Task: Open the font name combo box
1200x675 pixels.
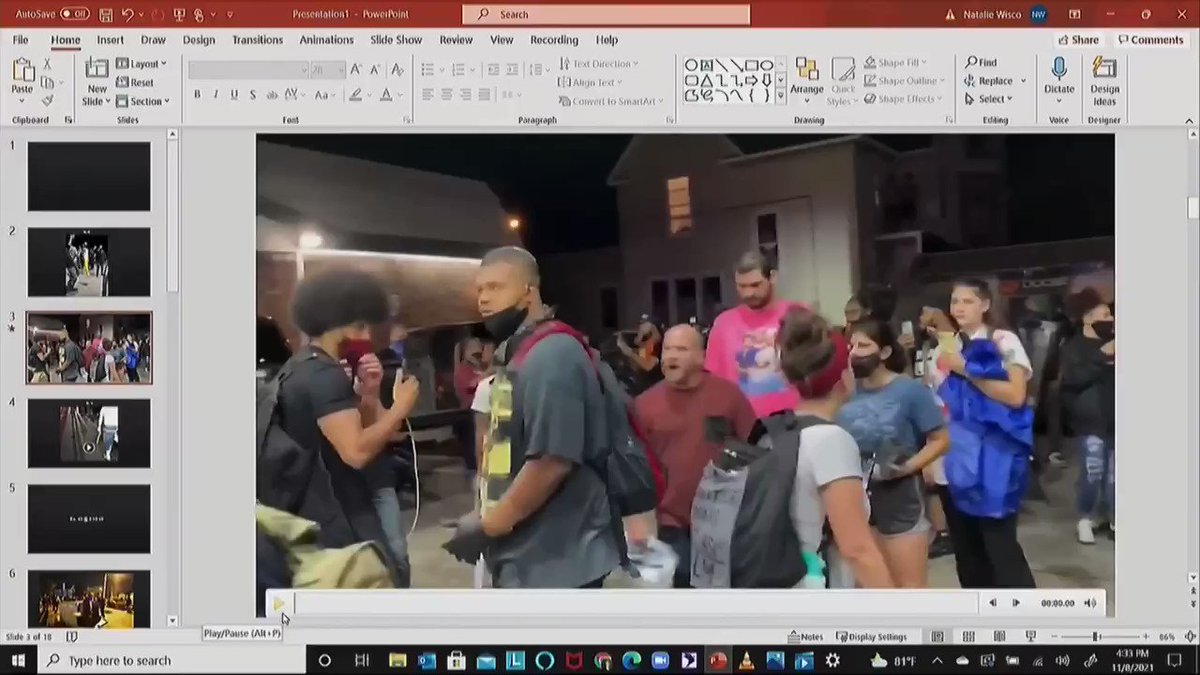Action: point(248,70)
